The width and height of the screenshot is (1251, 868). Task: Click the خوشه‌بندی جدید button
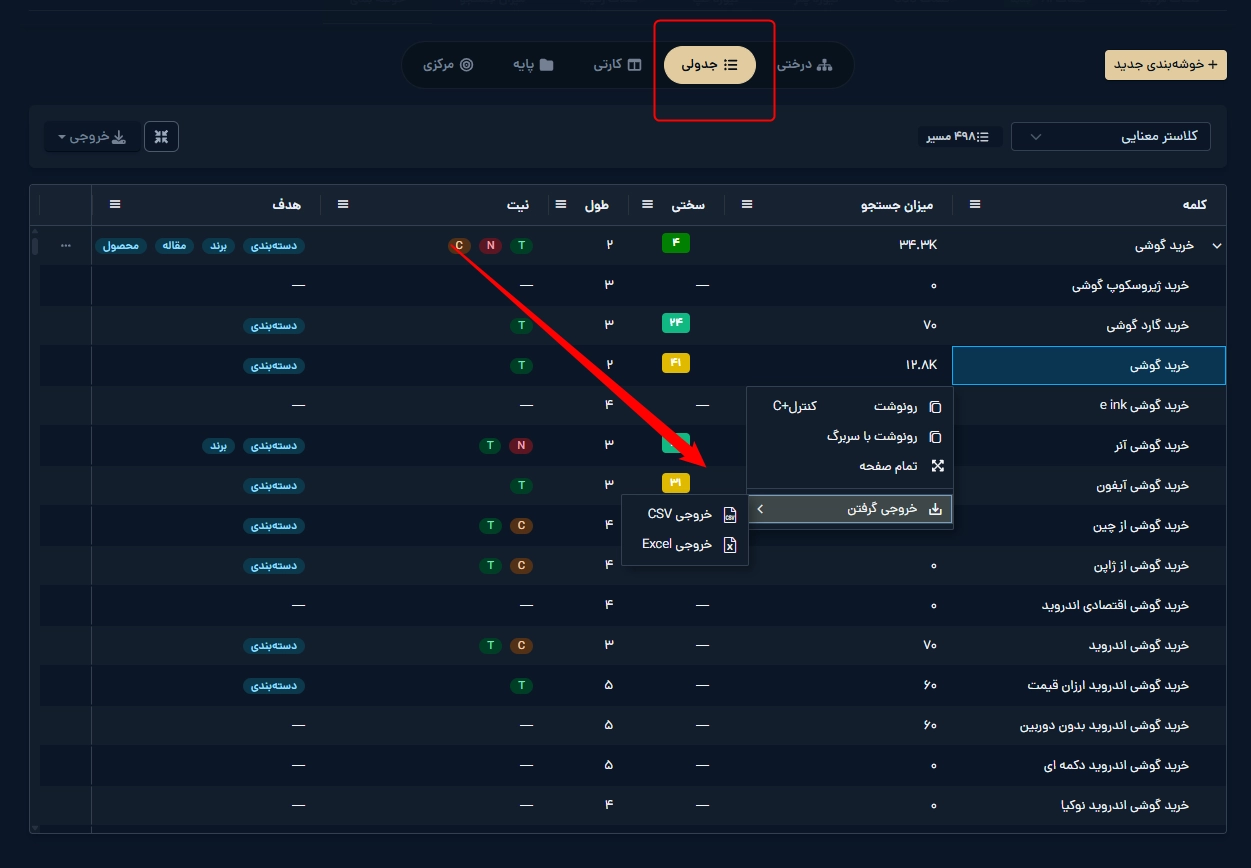tap(1165, 64)
